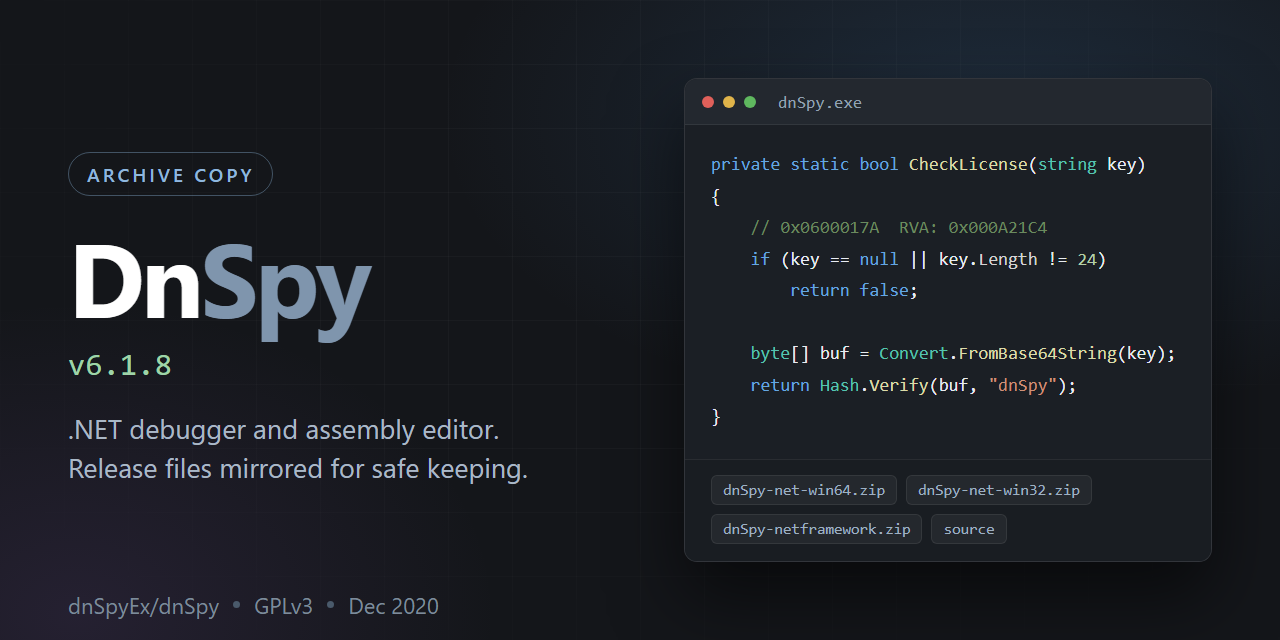
Task: Click the key.Length != 24 condition line
Action: pyautogui.click(x=928, y=259)
